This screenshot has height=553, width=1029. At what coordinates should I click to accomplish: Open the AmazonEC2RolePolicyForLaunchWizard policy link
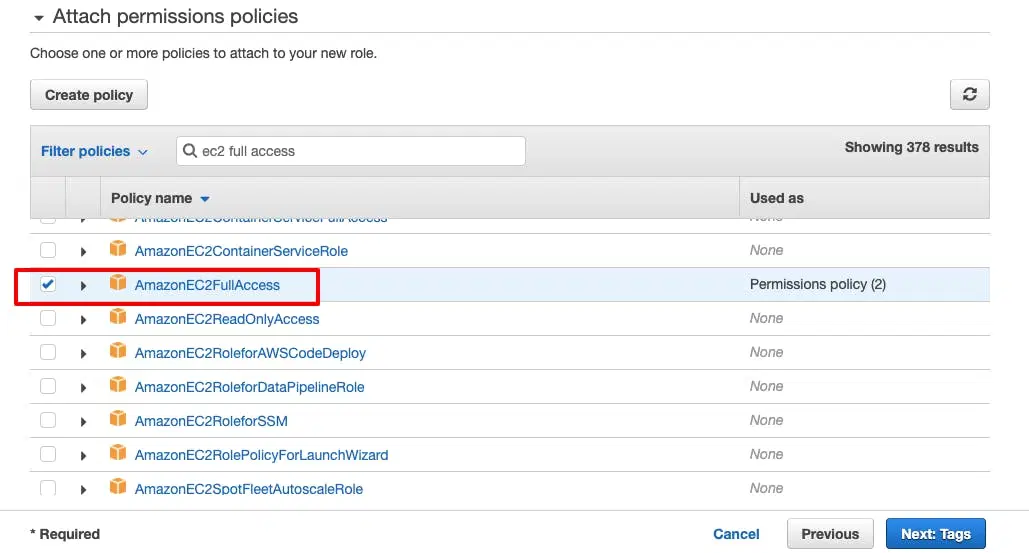(x=261, y=455)
